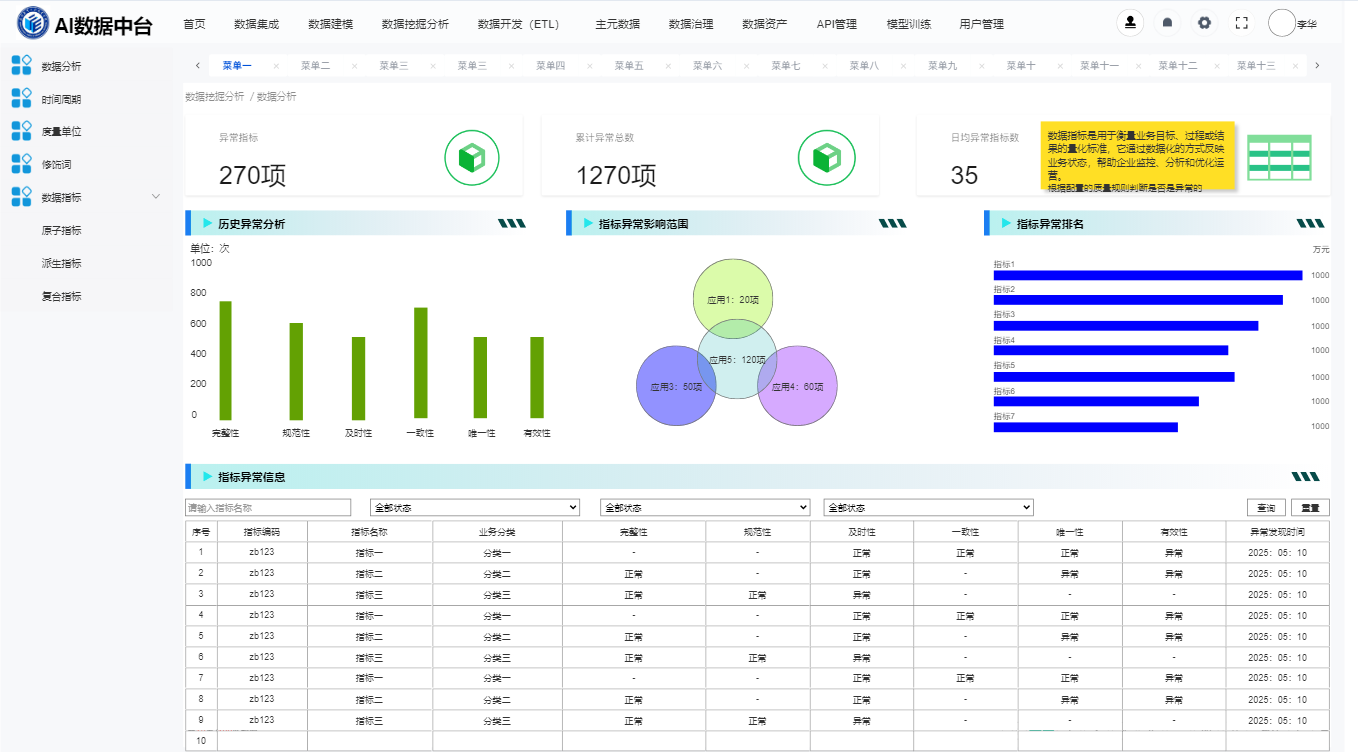Close the 菜单七 tab
This screenshot has width=1358, height=752.
[825, 66]
